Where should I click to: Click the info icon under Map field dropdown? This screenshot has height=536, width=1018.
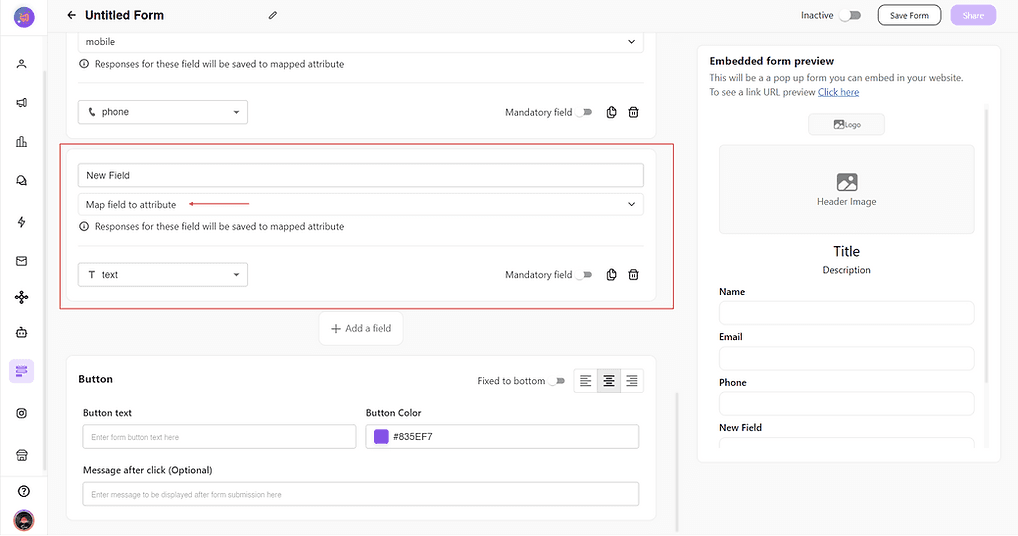click(x=84, y=226)
